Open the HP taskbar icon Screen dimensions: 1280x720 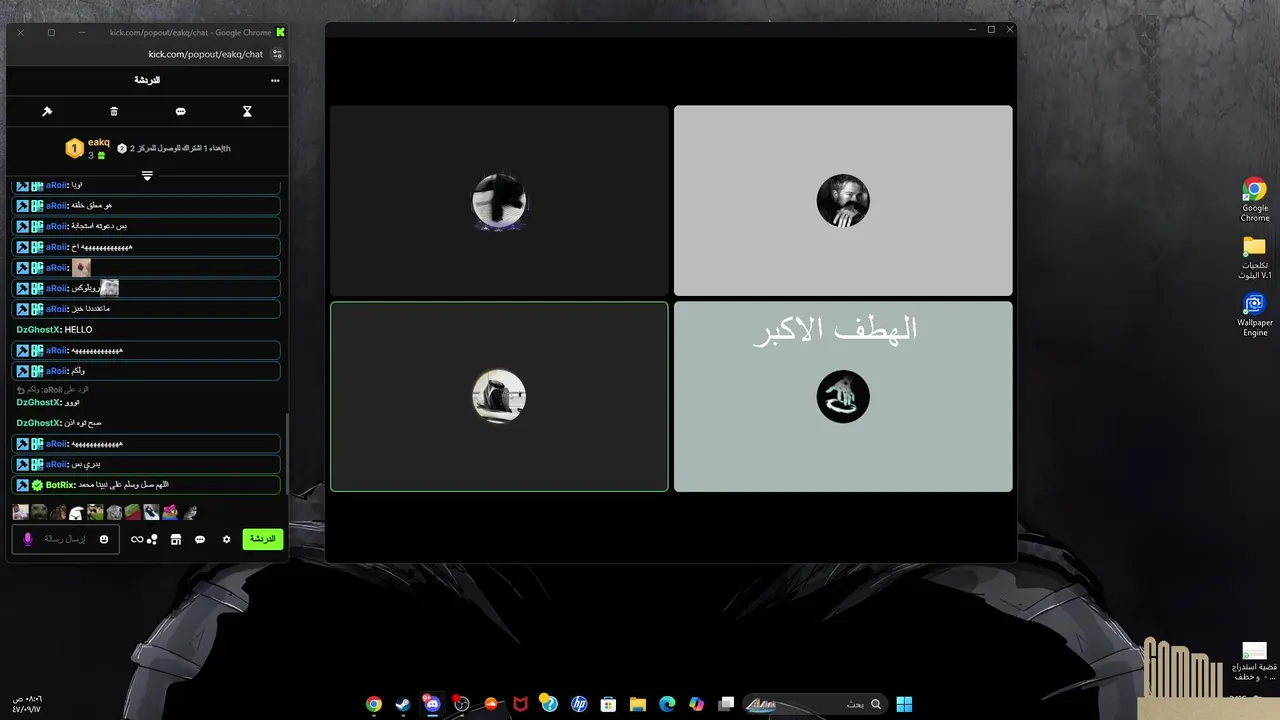(x=579, y=704)
